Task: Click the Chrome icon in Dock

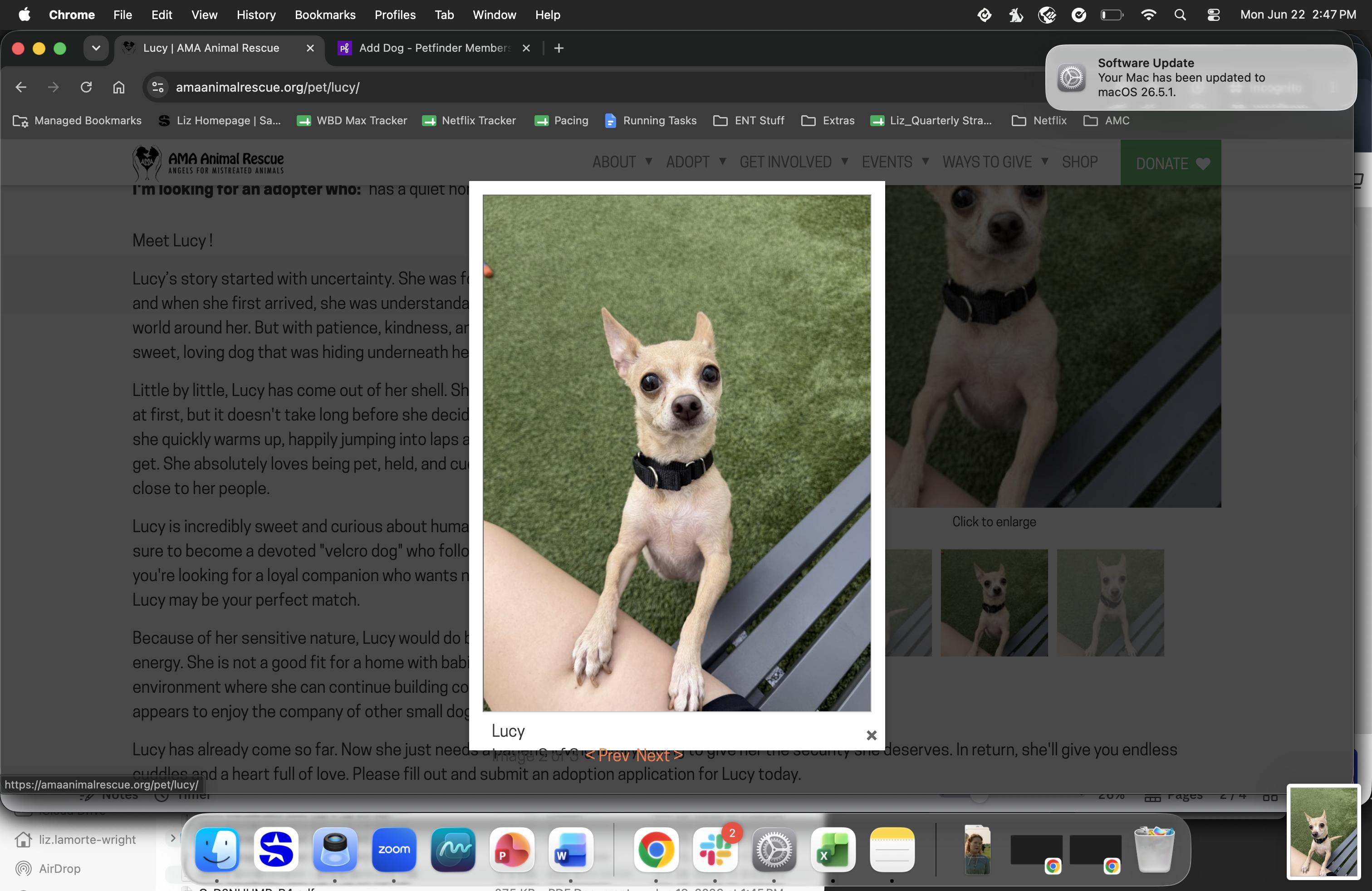Action: click(x=656, y=850)
